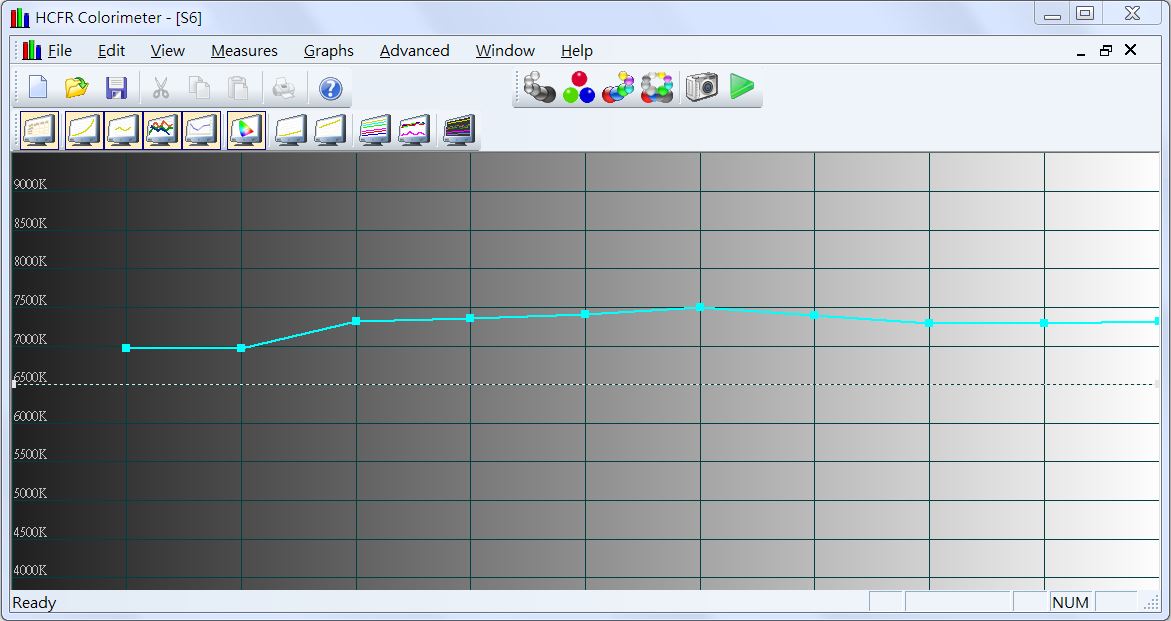Click the document system icon left of File

click(x=31, y=50)
